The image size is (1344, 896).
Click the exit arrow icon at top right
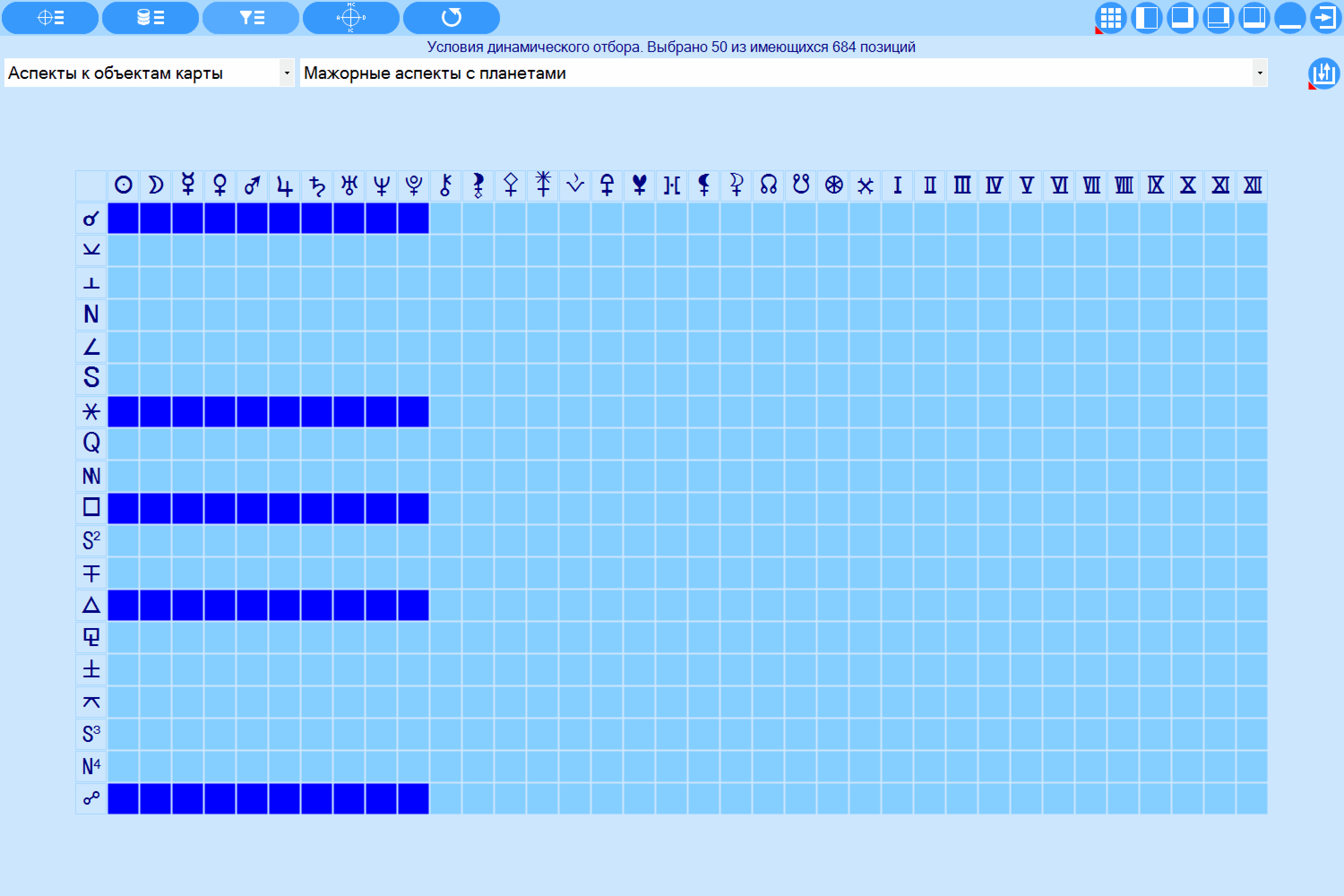pos(1326,18)
